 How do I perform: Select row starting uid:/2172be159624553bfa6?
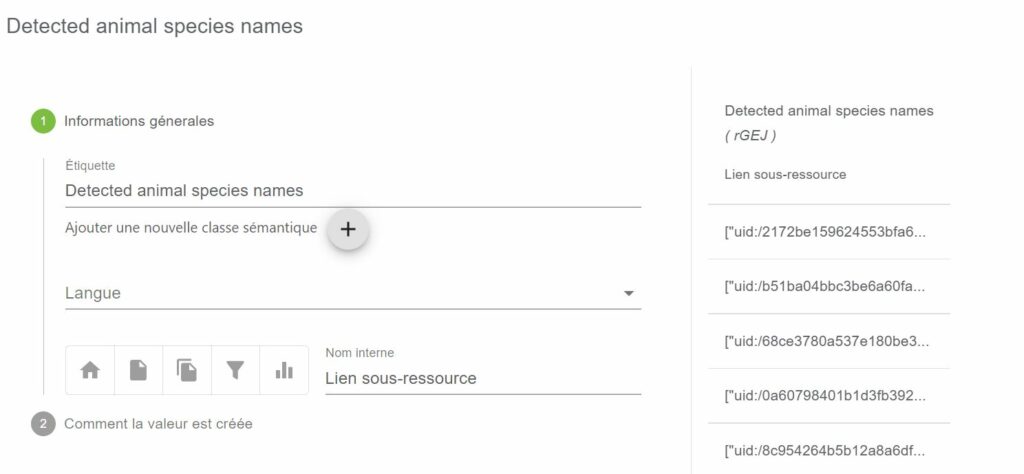tap(829, 232)
